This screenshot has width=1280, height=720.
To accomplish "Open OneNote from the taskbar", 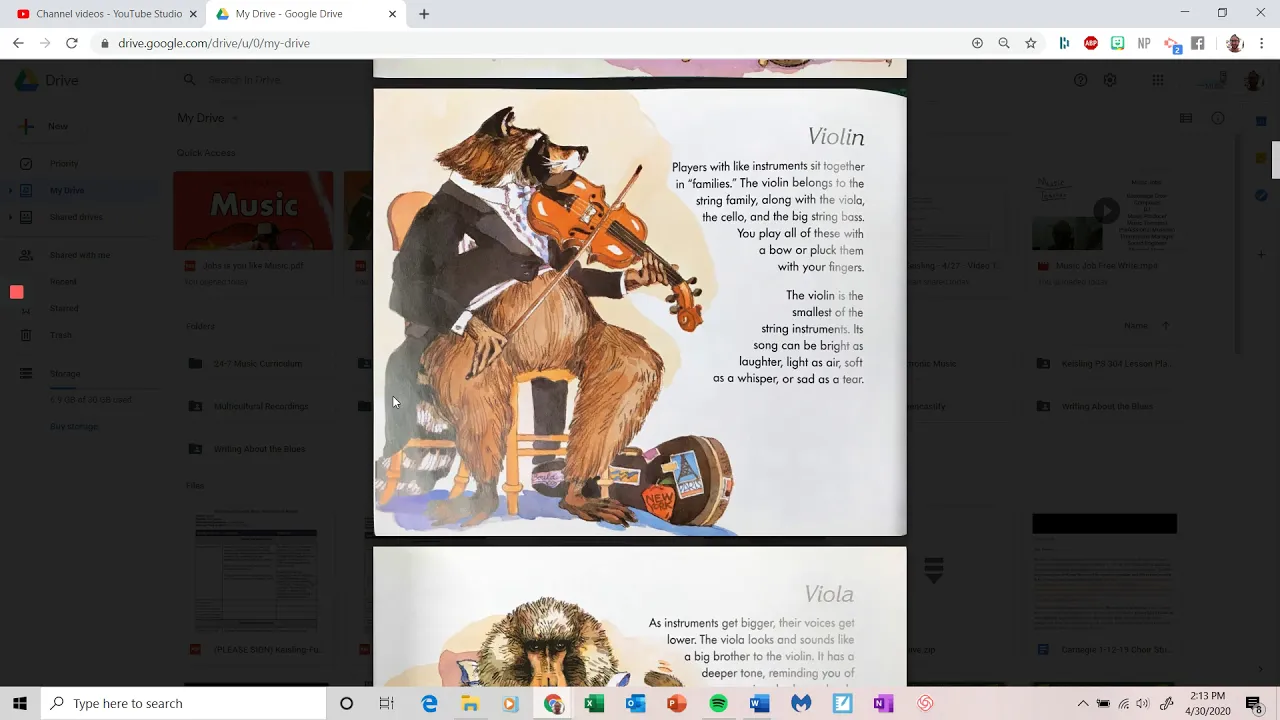I will pos(883,703).
